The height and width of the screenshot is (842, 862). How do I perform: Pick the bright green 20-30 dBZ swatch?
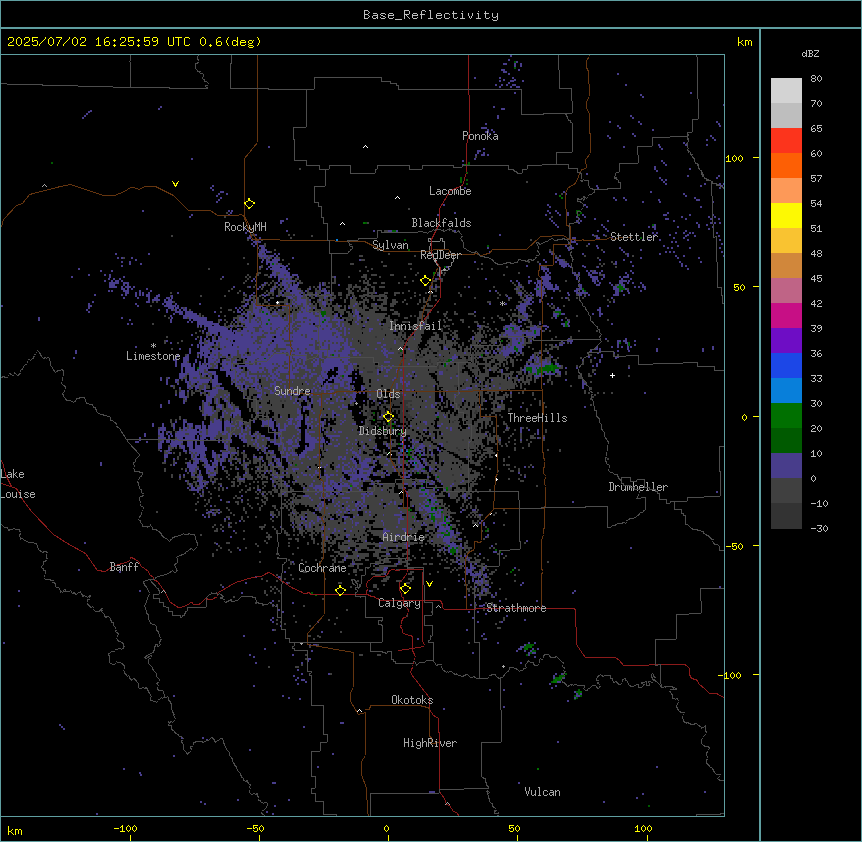click(786, 416)
